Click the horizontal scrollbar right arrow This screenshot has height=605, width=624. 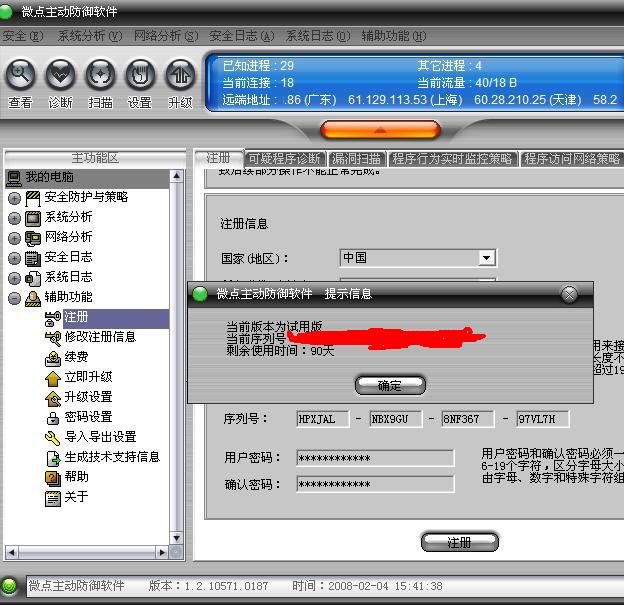(162, 552)
